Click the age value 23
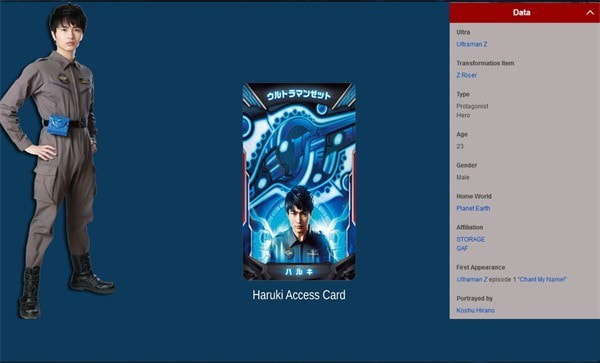 click(460, 147)
